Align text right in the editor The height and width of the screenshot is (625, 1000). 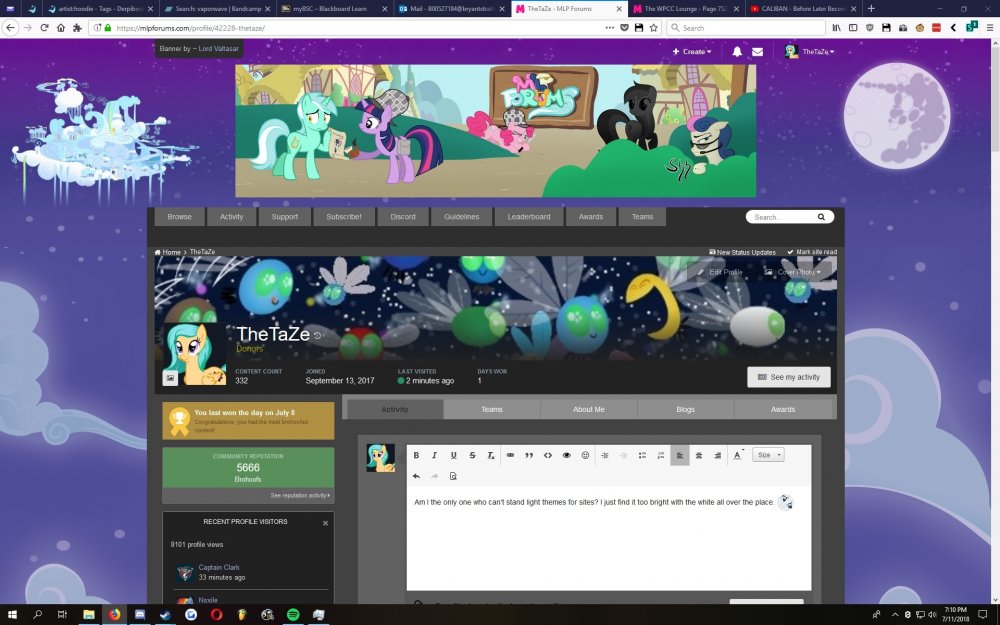click(717, 455)
